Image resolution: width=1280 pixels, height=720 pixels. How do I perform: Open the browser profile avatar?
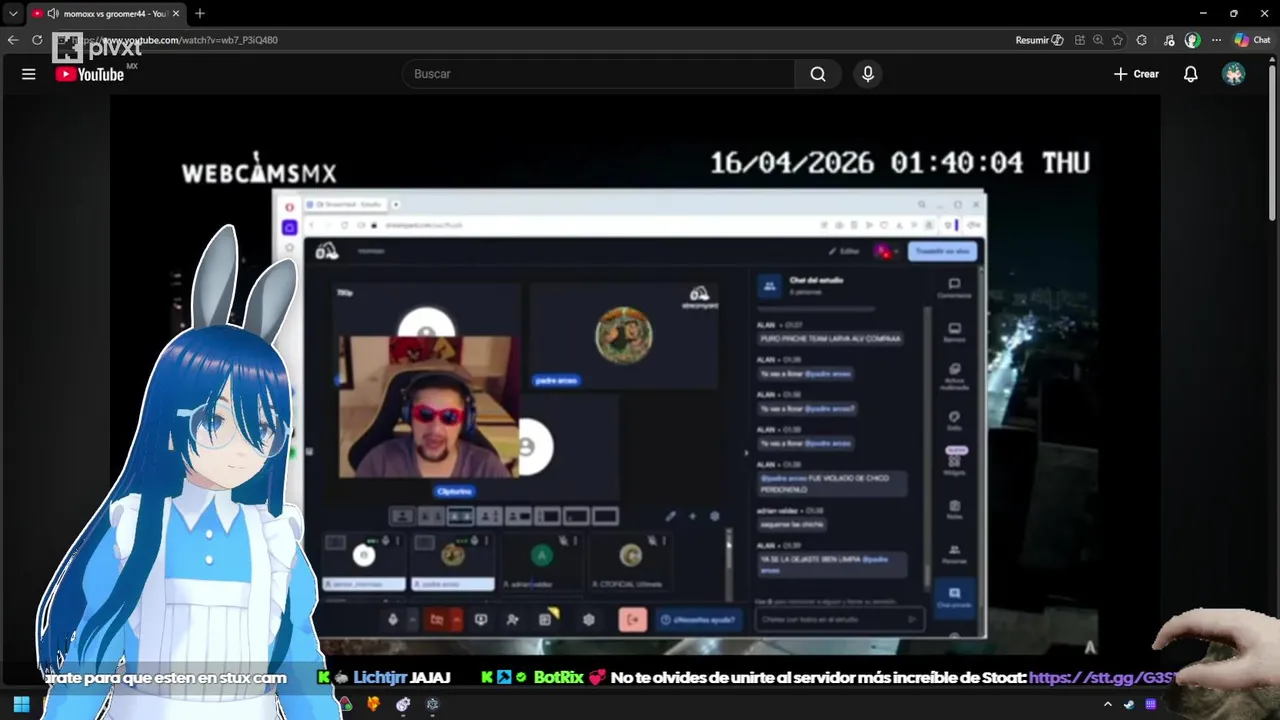click(1192, 40)
